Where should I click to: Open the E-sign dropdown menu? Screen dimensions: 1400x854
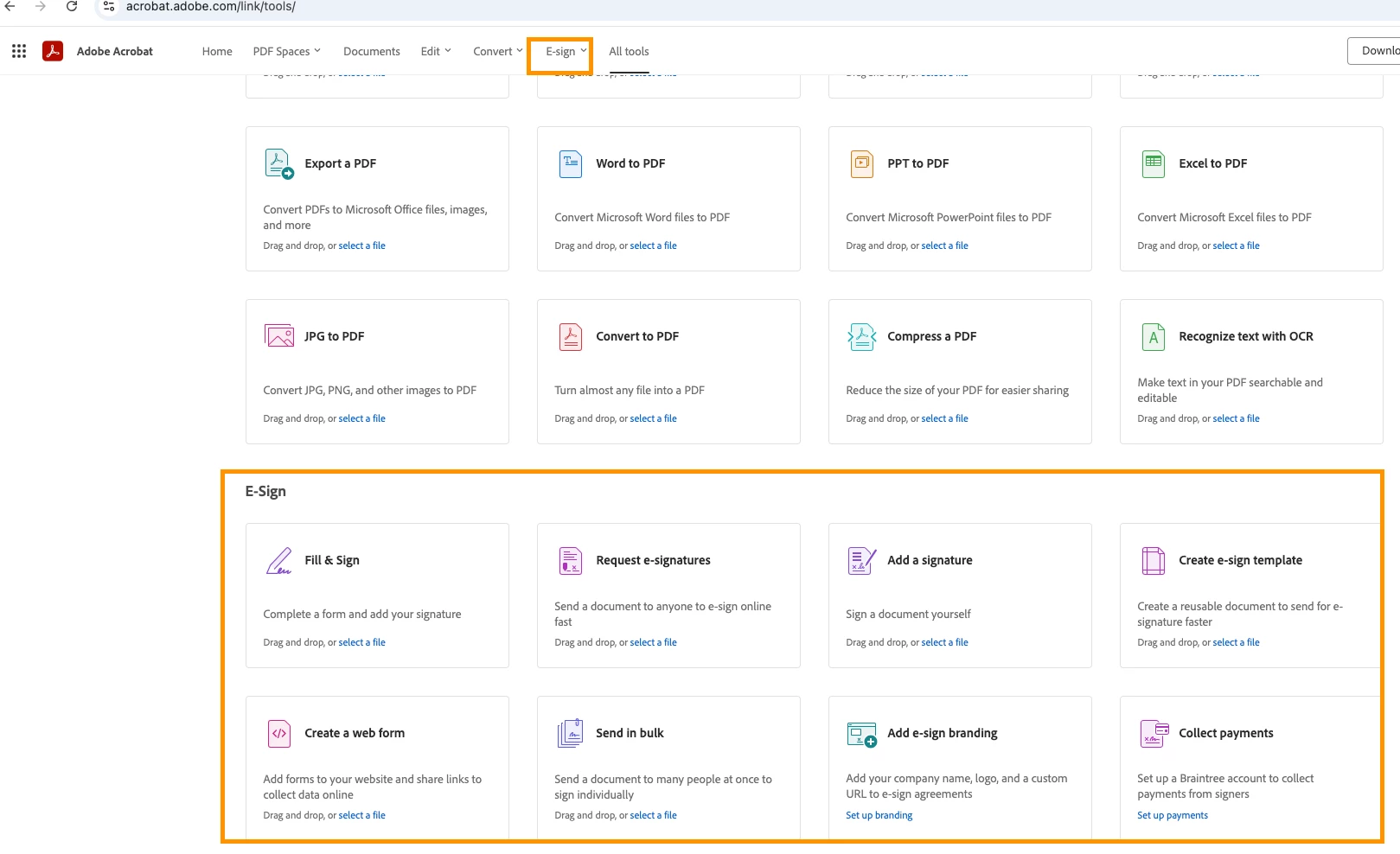[566, 51]
